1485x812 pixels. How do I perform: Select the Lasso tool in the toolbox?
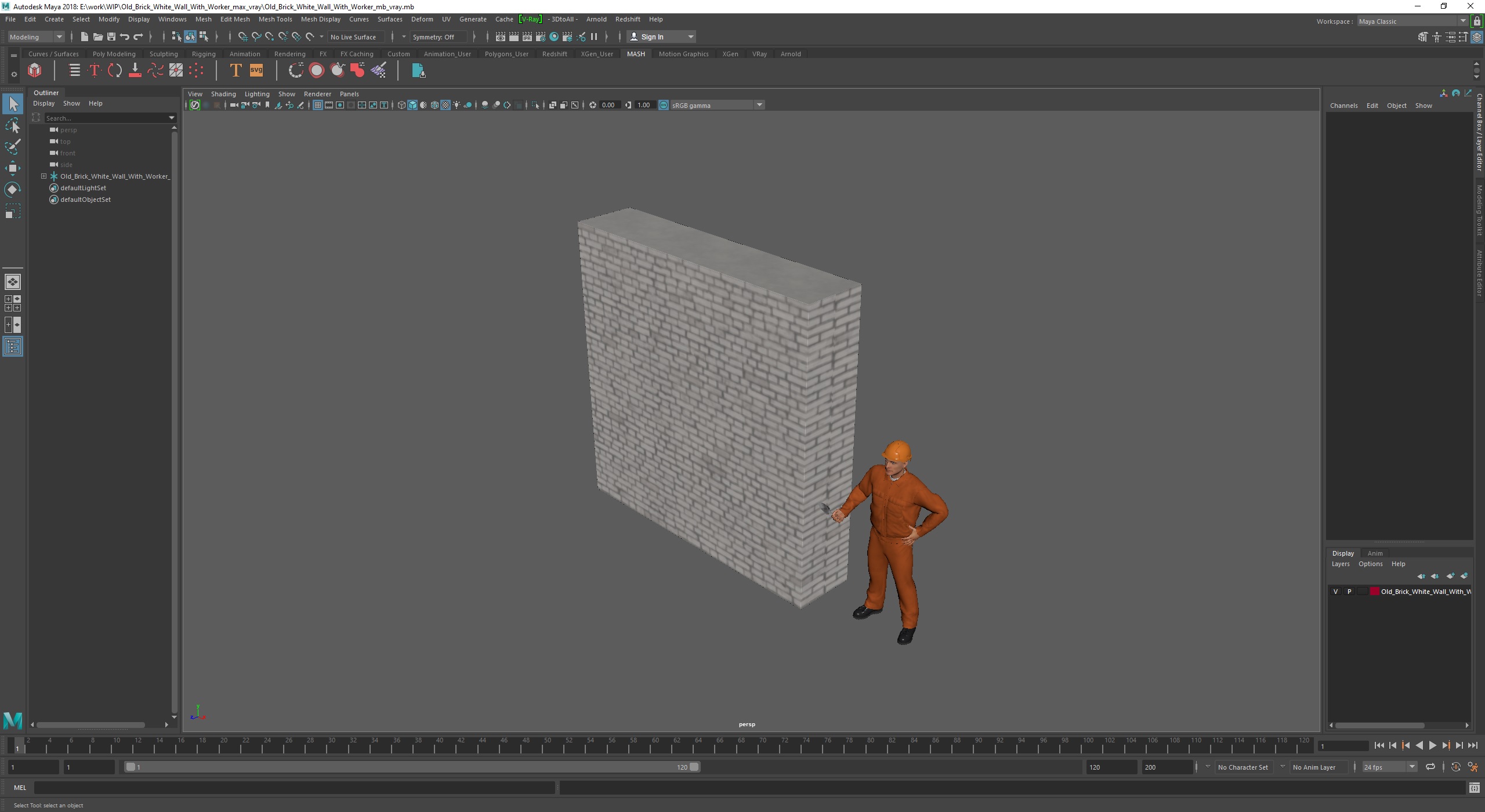click(x=13, y=126)
